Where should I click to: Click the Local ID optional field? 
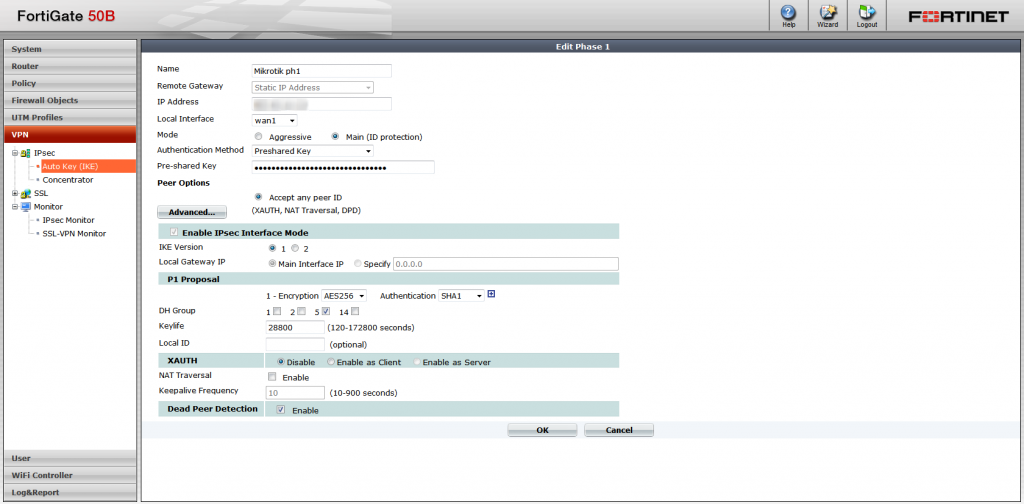pyautogui.click(x=295, y=344)
